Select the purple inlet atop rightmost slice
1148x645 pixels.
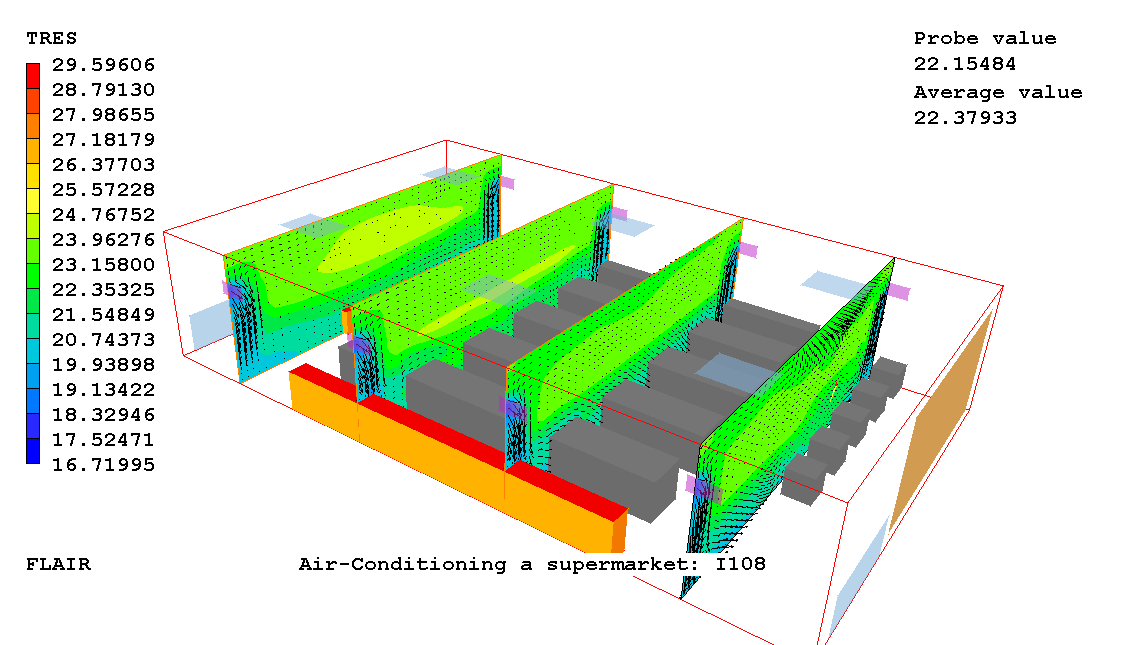900,292
